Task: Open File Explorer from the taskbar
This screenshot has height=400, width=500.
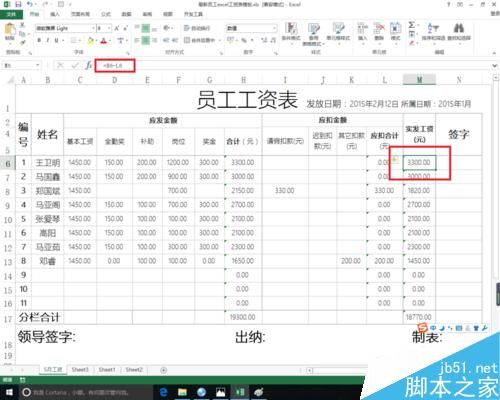Action: click(182, 392)
